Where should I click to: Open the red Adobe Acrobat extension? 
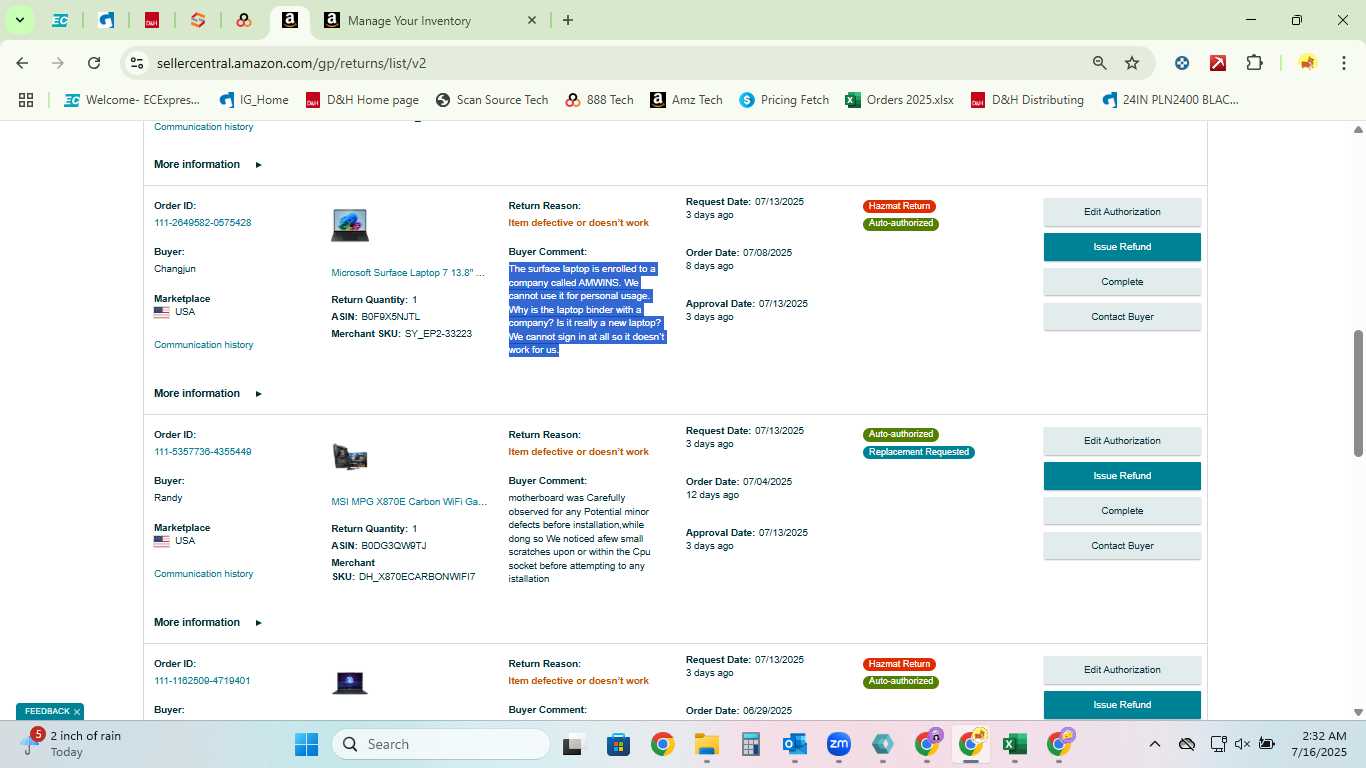[1218, 63]
